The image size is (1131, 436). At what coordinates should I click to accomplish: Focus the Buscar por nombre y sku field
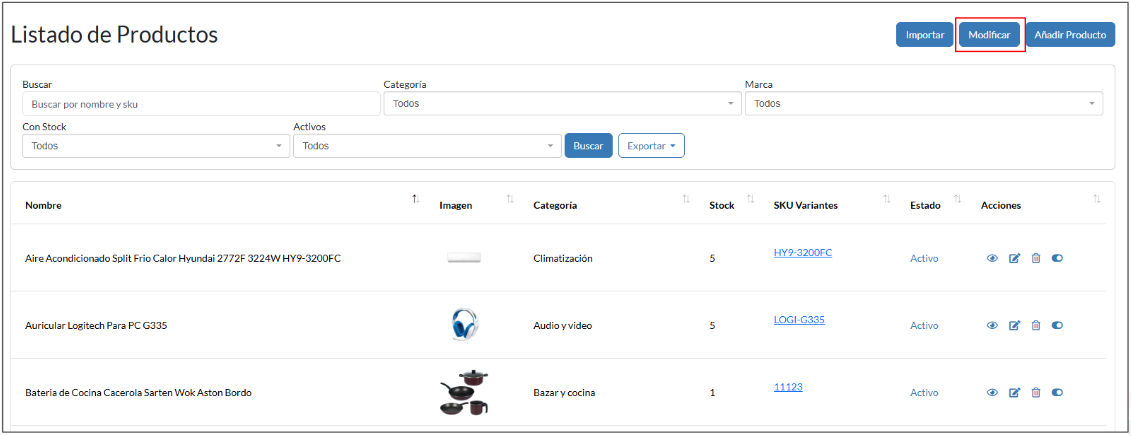(200, 104)
